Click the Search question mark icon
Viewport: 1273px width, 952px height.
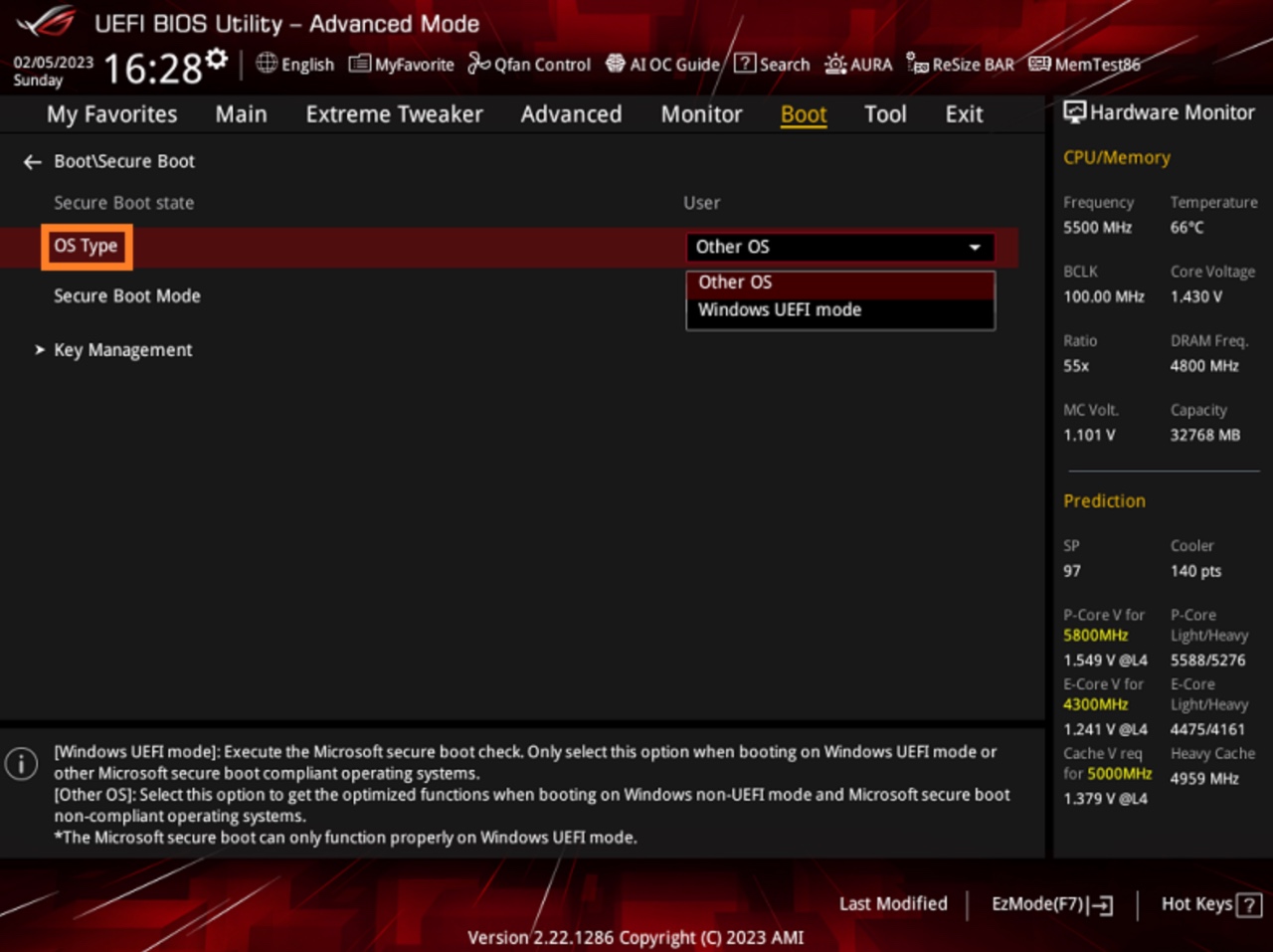click(x=745, y=64)
